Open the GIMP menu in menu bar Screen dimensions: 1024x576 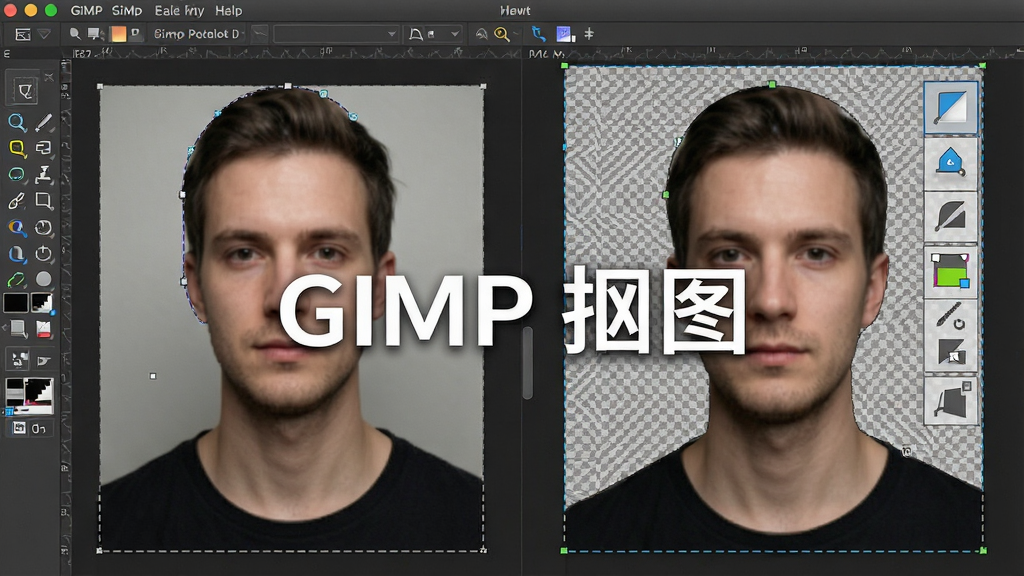(86, 10)
